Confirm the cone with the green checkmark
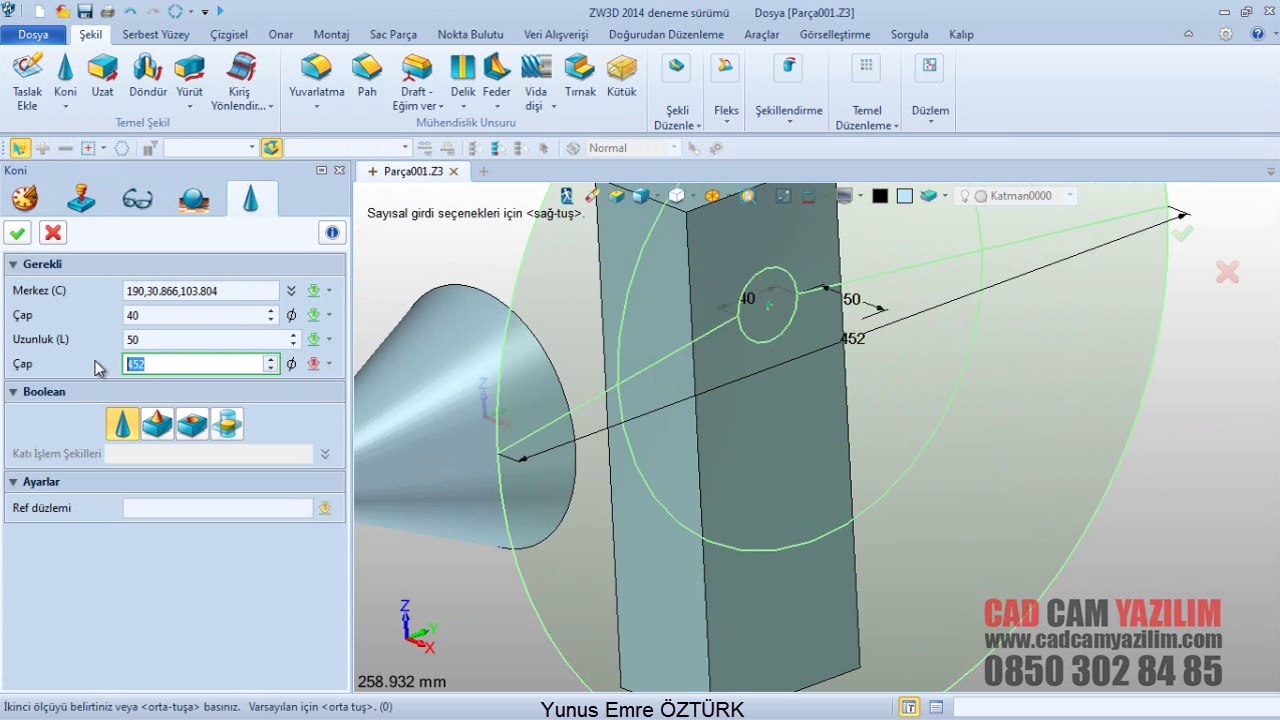This screenshot has width=1280, height=720. pos(18,233)
